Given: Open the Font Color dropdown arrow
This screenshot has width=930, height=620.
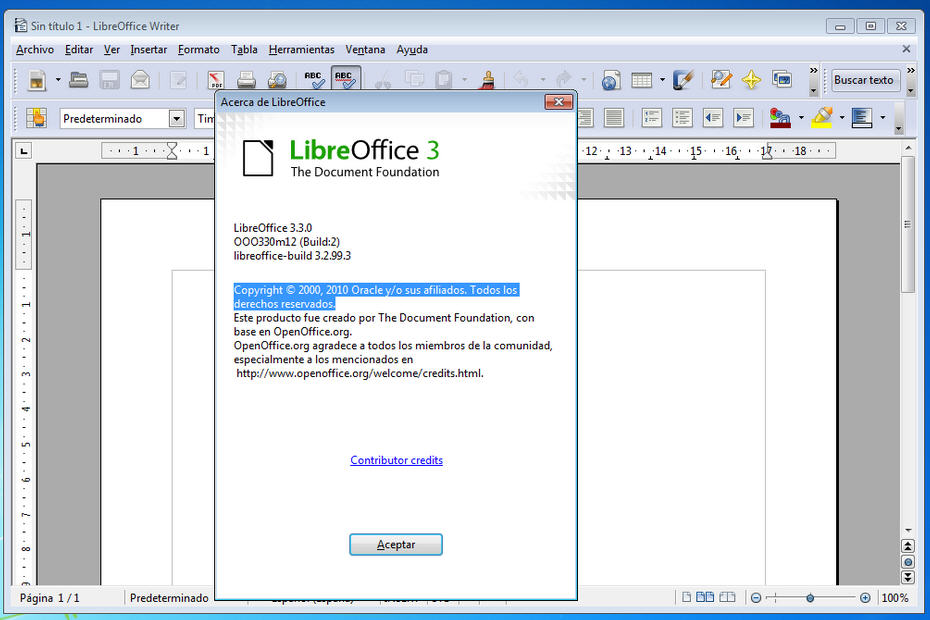Looking at the screenshot, I should coord(801,118).
